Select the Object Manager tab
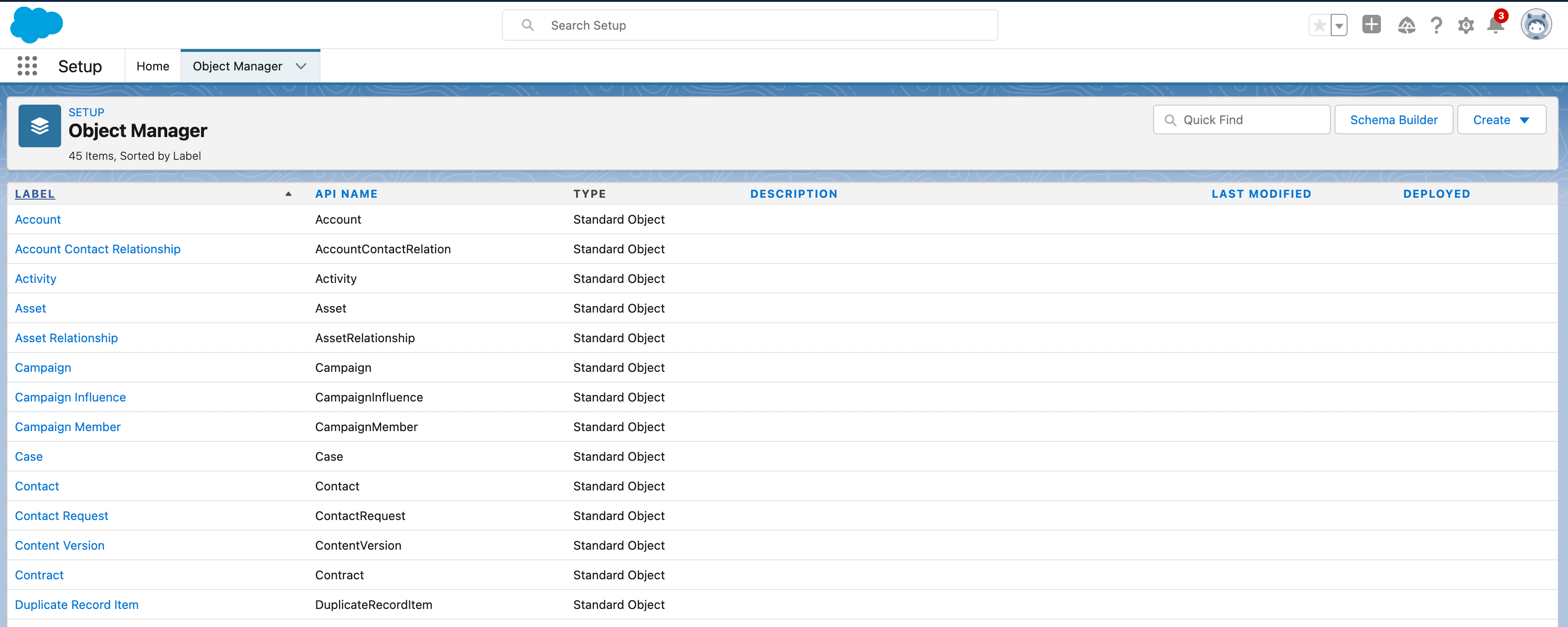Viewport: 1568px width, 627px height. tap(238, 66)
